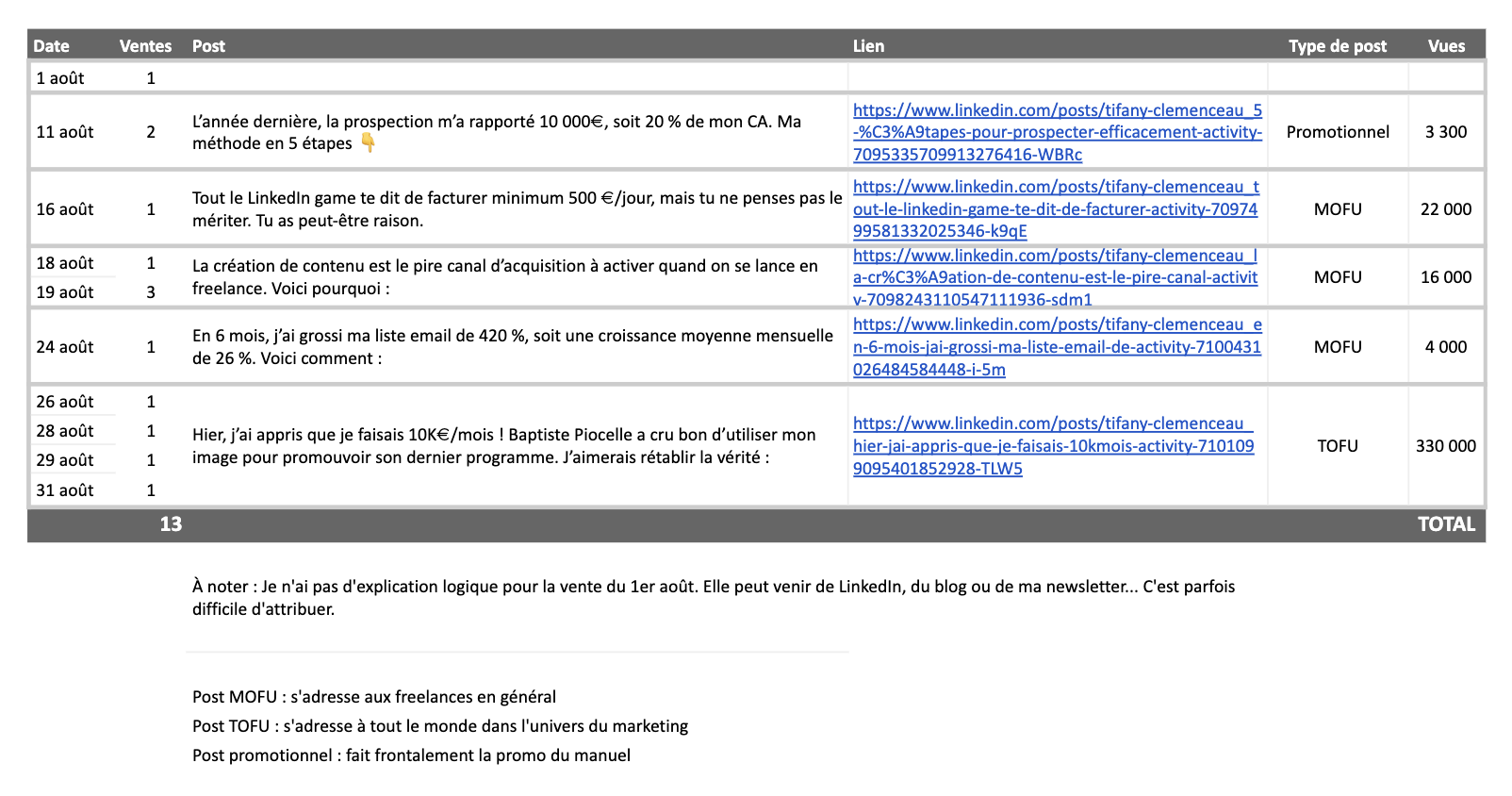Select the '16 000' views cell
The width and height of the screenshot is (1512, 796).
(x=1446, y=277)
